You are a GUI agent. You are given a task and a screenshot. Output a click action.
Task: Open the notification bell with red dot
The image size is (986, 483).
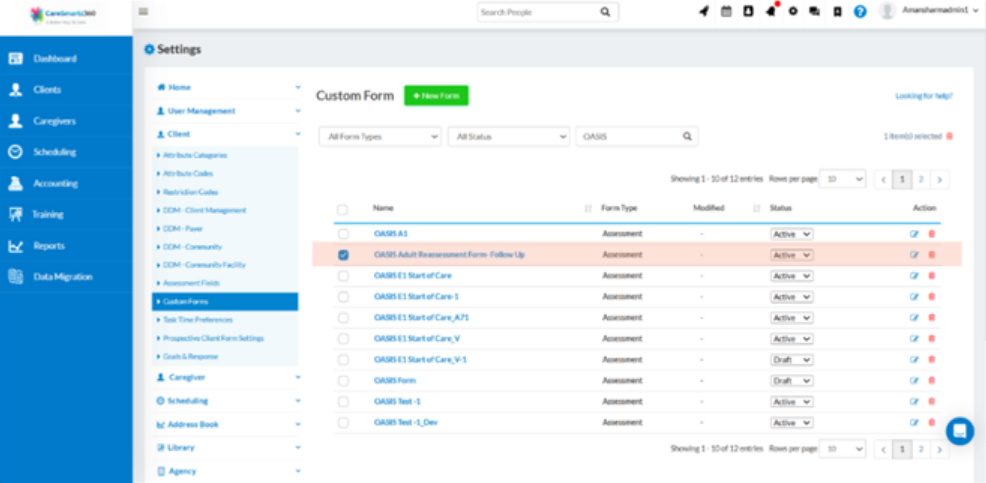click(x=771, y=11)
